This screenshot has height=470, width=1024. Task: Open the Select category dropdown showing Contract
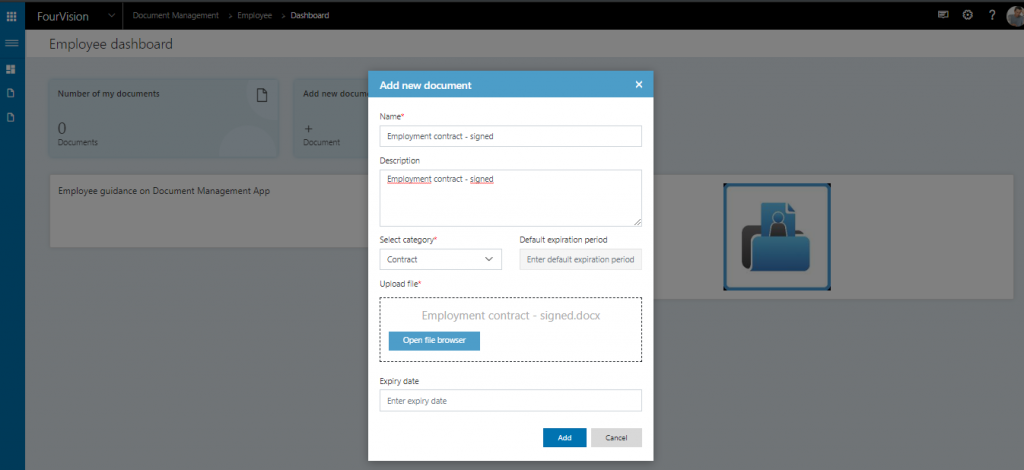click(x=440, y=259)
